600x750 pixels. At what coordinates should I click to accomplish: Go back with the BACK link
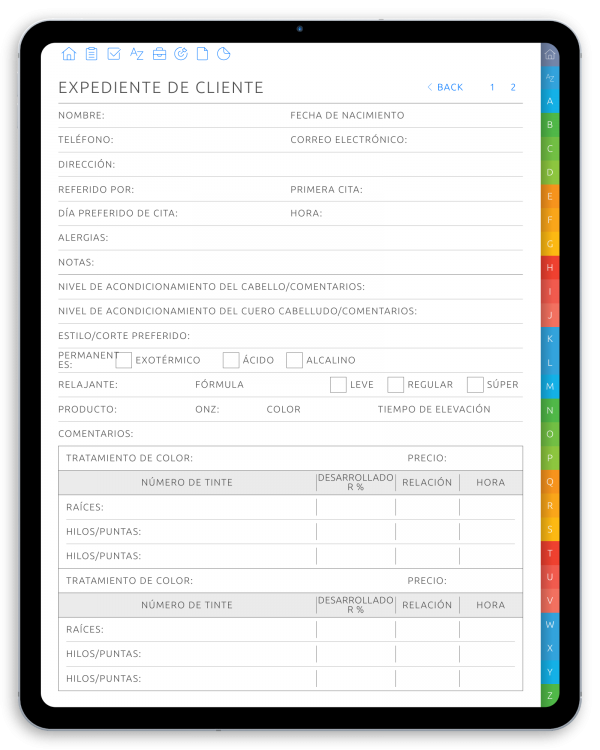445,87
